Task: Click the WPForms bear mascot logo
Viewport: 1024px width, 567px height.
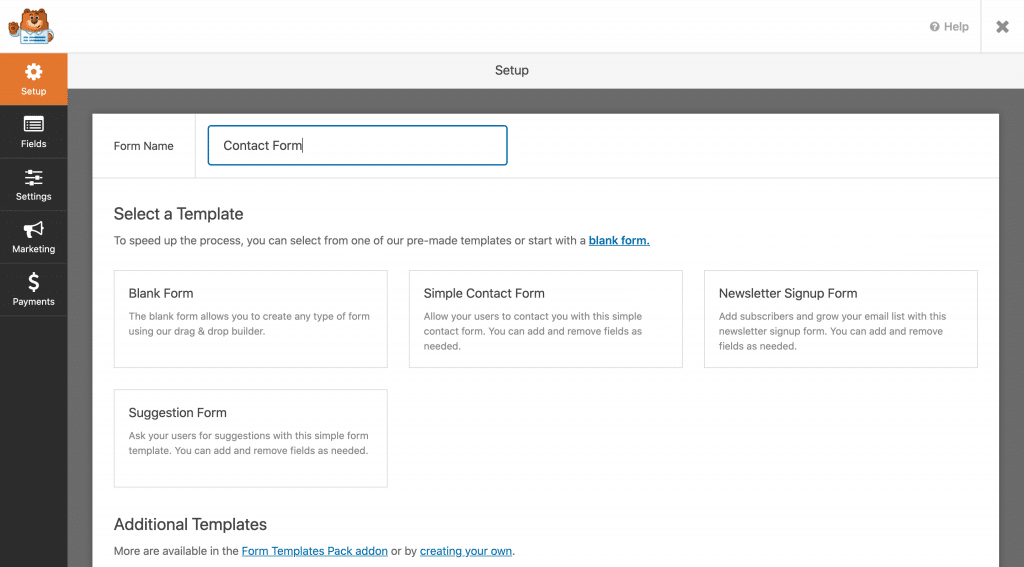Action: click(x=31, y=26)
